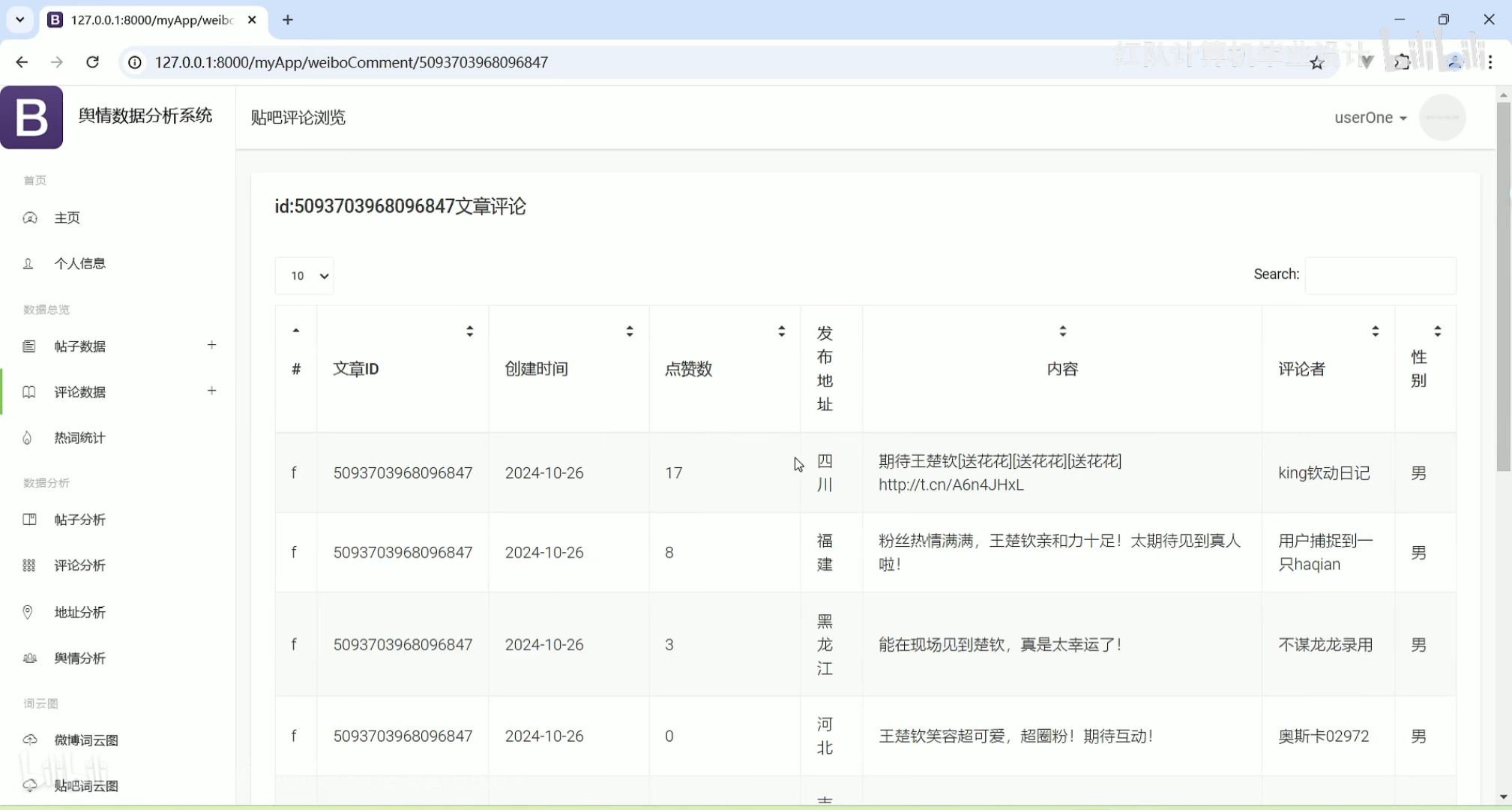Expand the 帖子数据 submenu plus sign
This screenshot has width=1512, height=810.
212,345
